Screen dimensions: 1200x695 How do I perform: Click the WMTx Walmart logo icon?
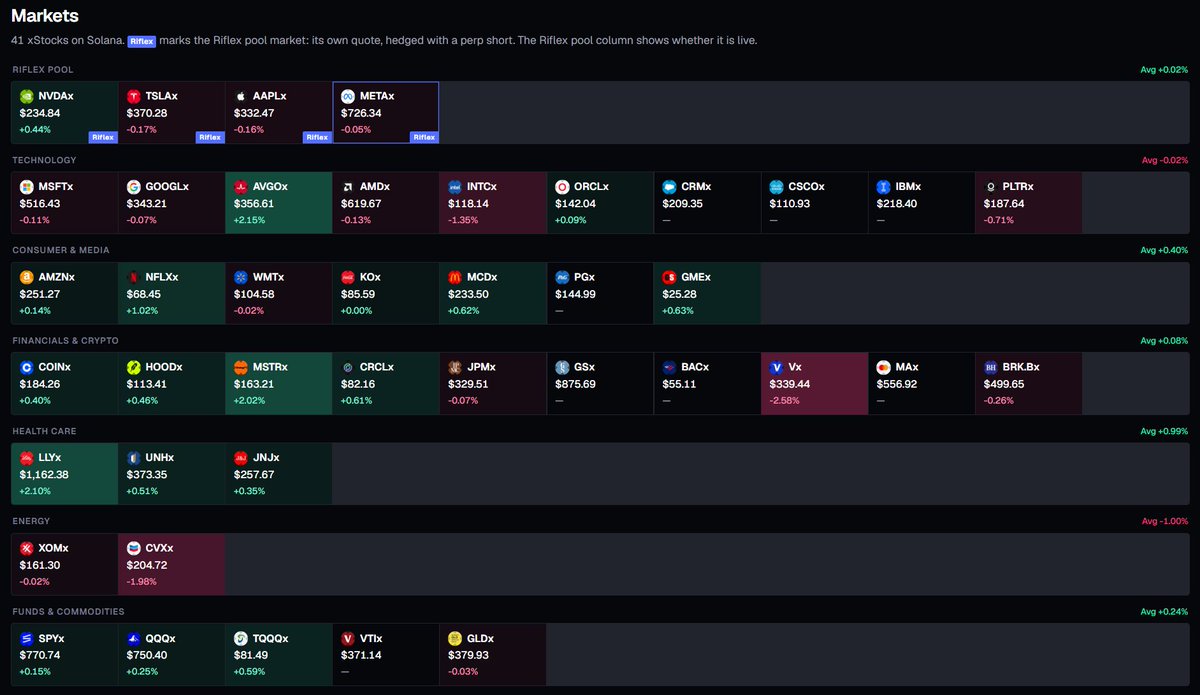[x=241, y=277]
